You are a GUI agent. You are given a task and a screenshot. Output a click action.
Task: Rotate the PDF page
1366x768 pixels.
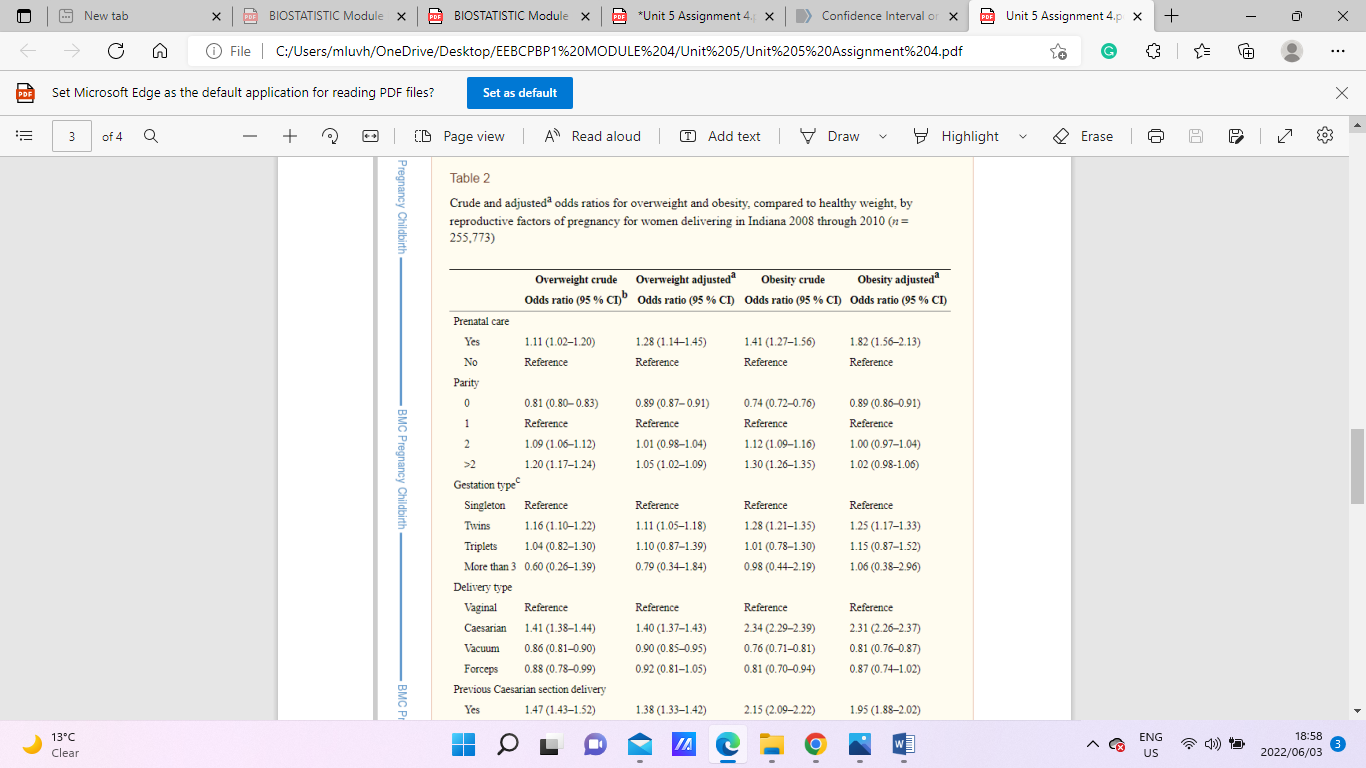(330, 135)
